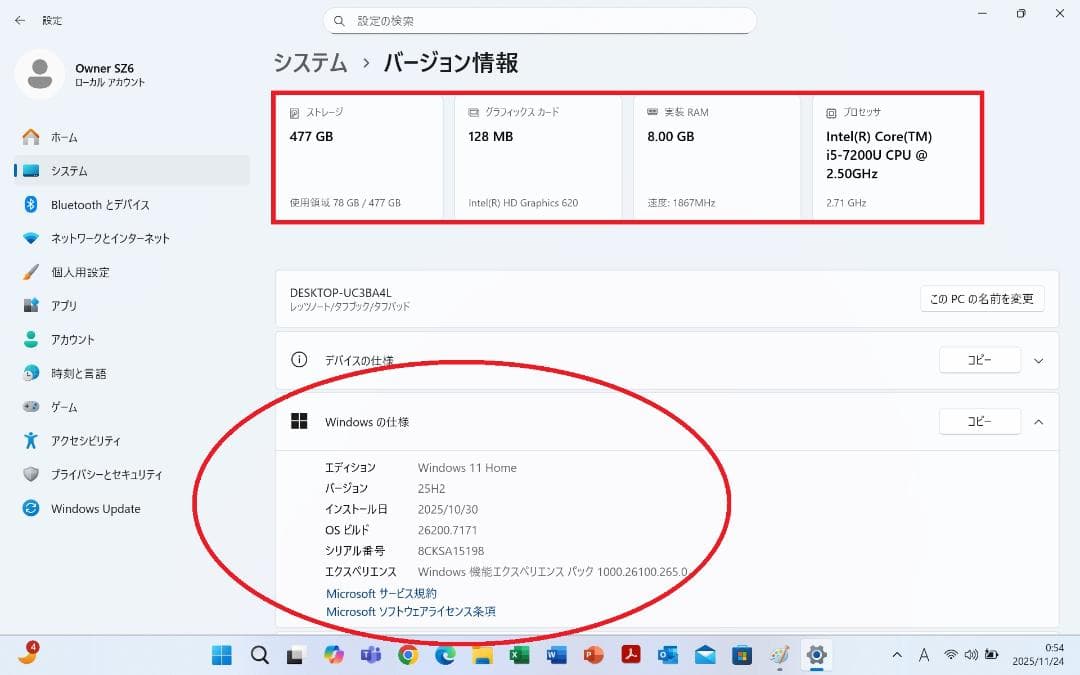This screenshot has width=1080, height=675.
Task: Click the 設定の検索 search field
Action: pos(540,20)
